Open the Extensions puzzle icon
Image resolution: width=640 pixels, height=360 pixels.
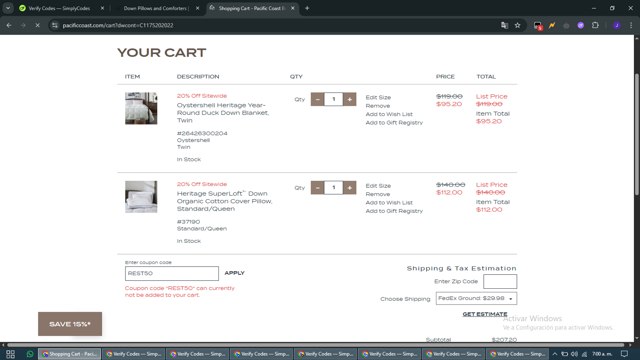595,25
